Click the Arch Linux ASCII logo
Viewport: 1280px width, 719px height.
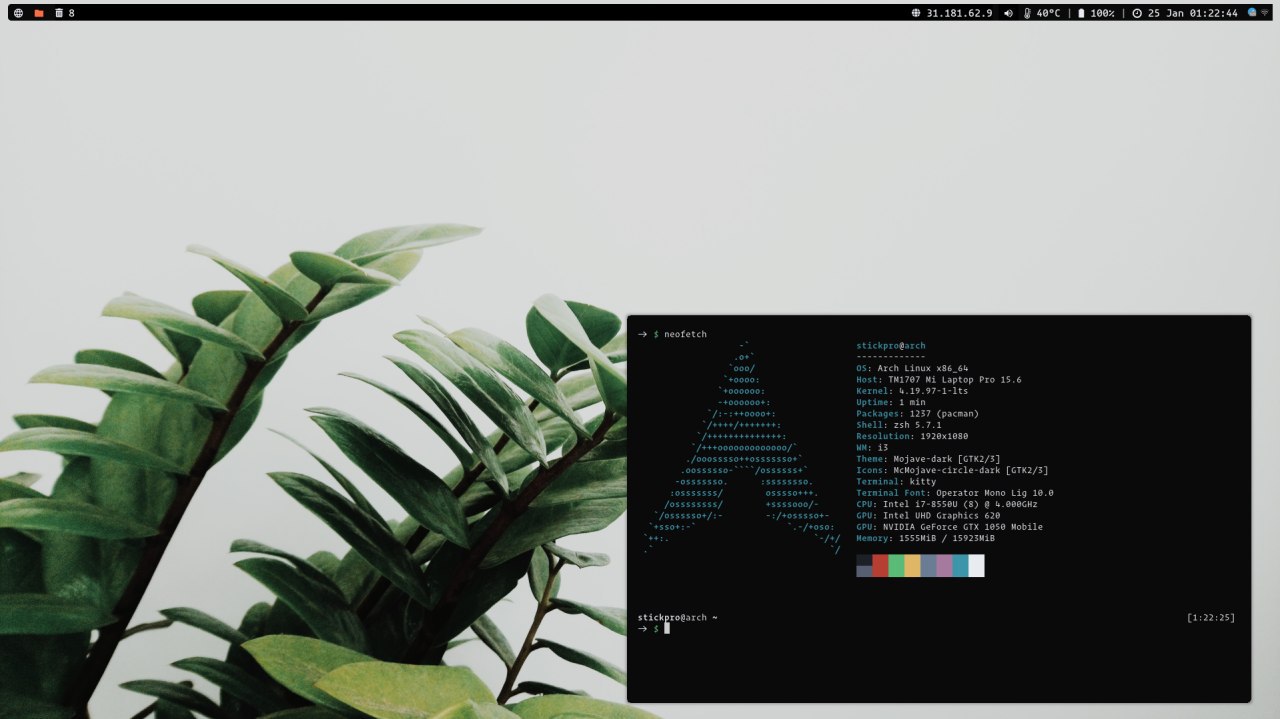(x=742, y=447)
